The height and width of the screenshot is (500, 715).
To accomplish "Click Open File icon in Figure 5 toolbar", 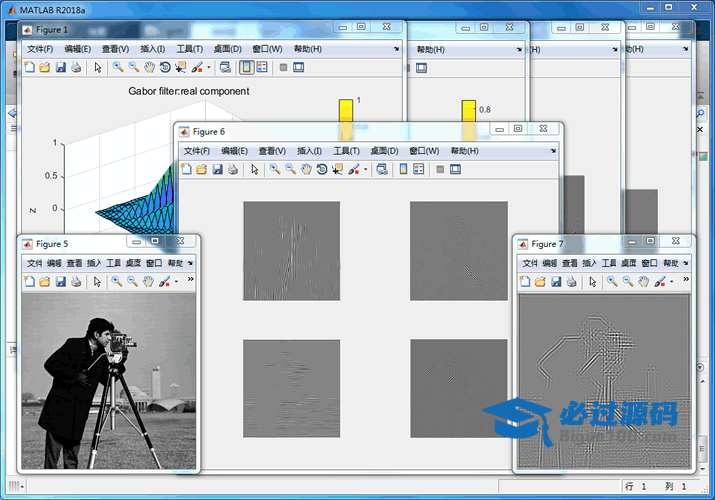I will pos(45,282).
